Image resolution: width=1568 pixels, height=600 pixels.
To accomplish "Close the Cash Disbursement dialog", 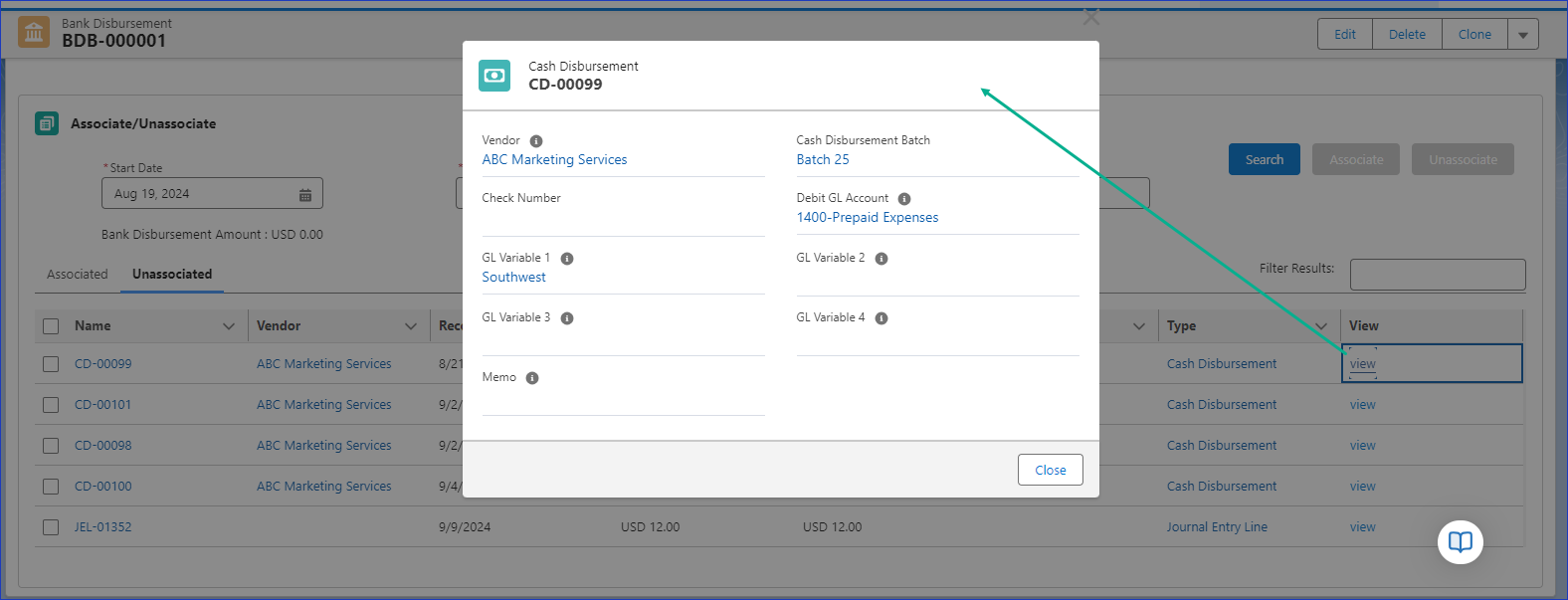I will click(1050, 470).
